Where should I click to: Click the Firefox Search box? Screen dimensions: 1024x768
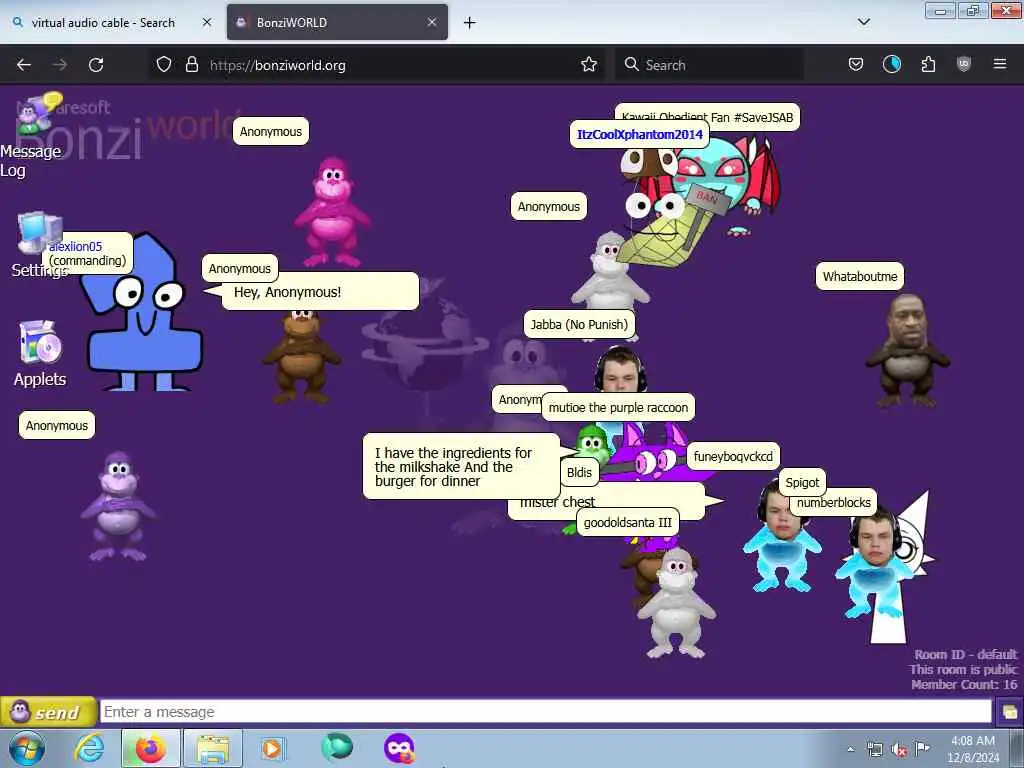tap(709, 65)
